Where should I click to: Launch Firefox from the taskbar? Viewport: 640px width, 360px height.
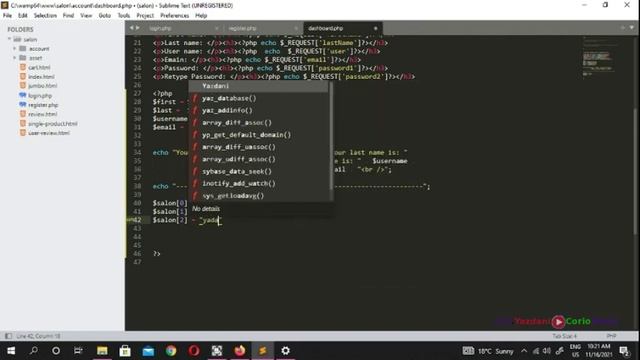[240, 351]
